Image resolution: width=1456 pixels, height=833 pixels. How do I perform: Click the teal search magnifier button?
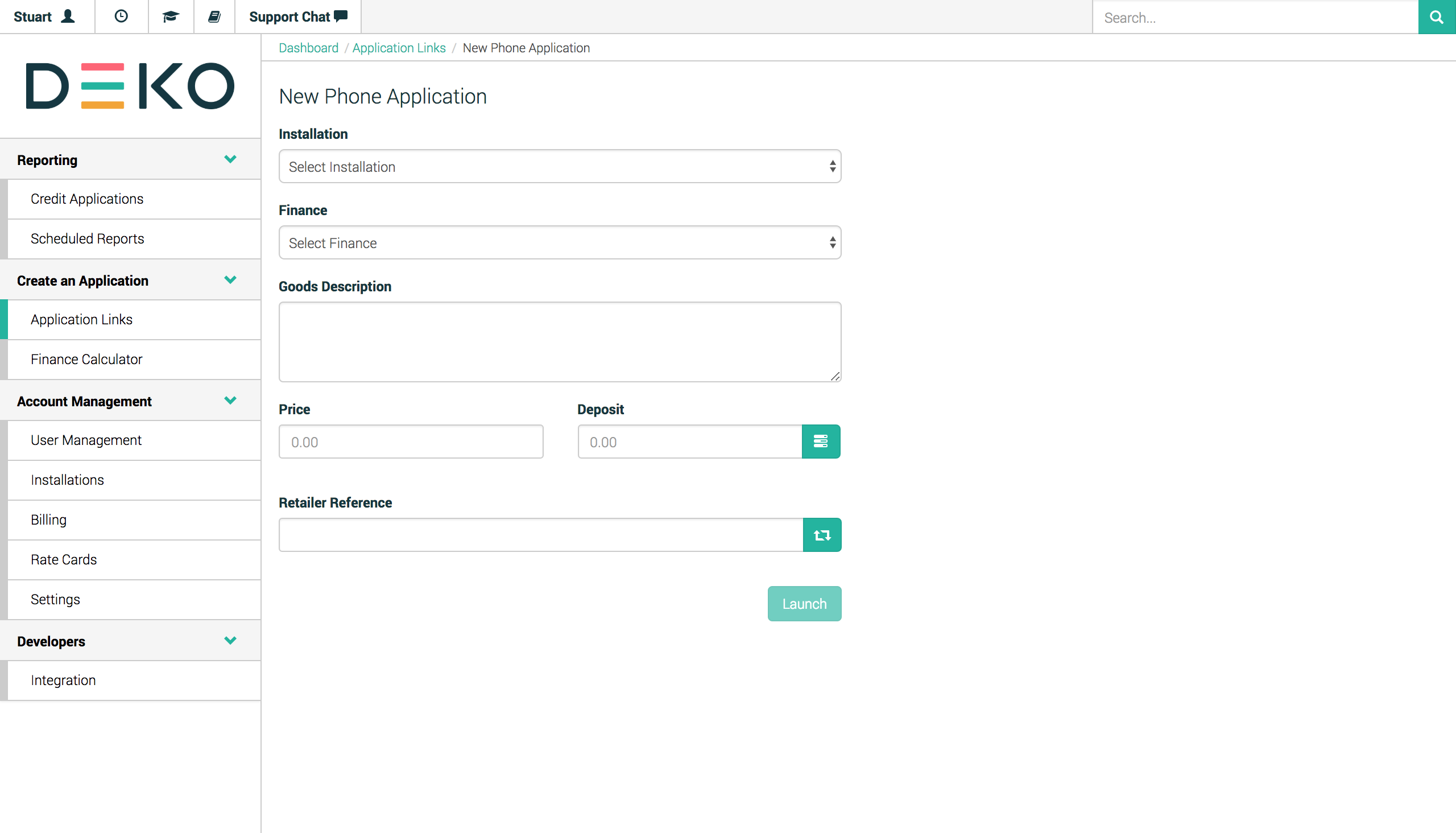coord(1436,17)
